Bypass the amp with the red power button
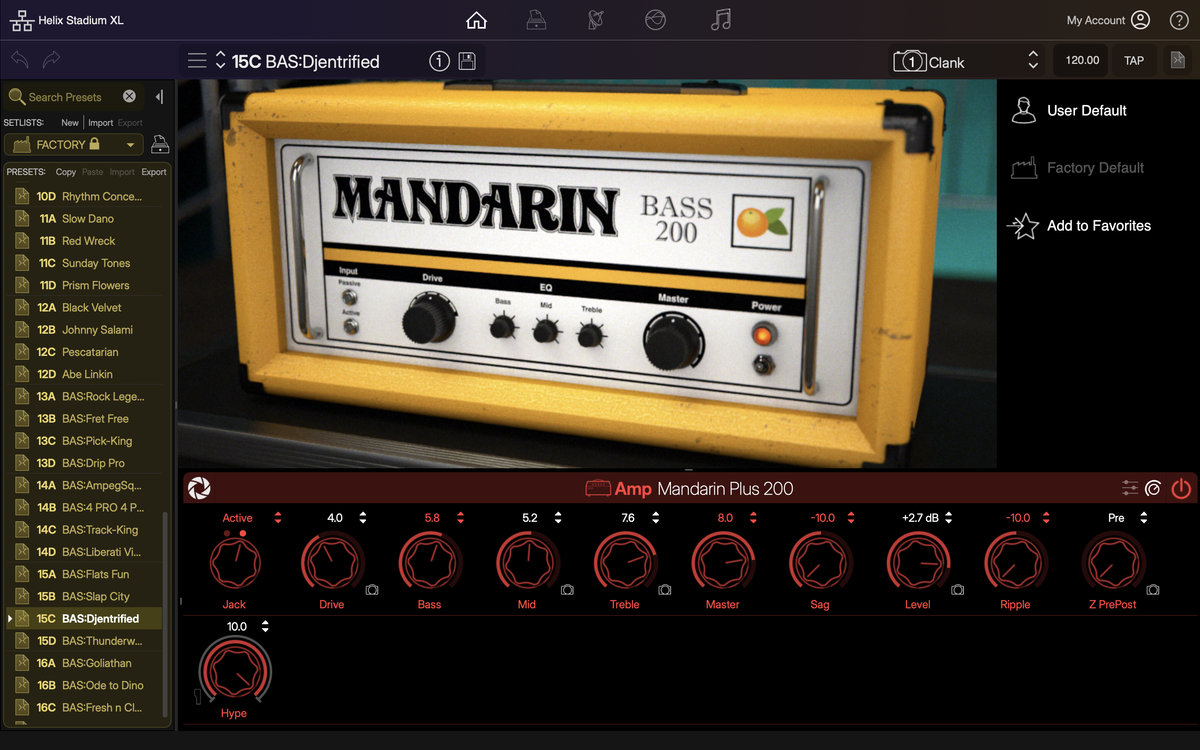1200x750 pixels. point(1181,488)
